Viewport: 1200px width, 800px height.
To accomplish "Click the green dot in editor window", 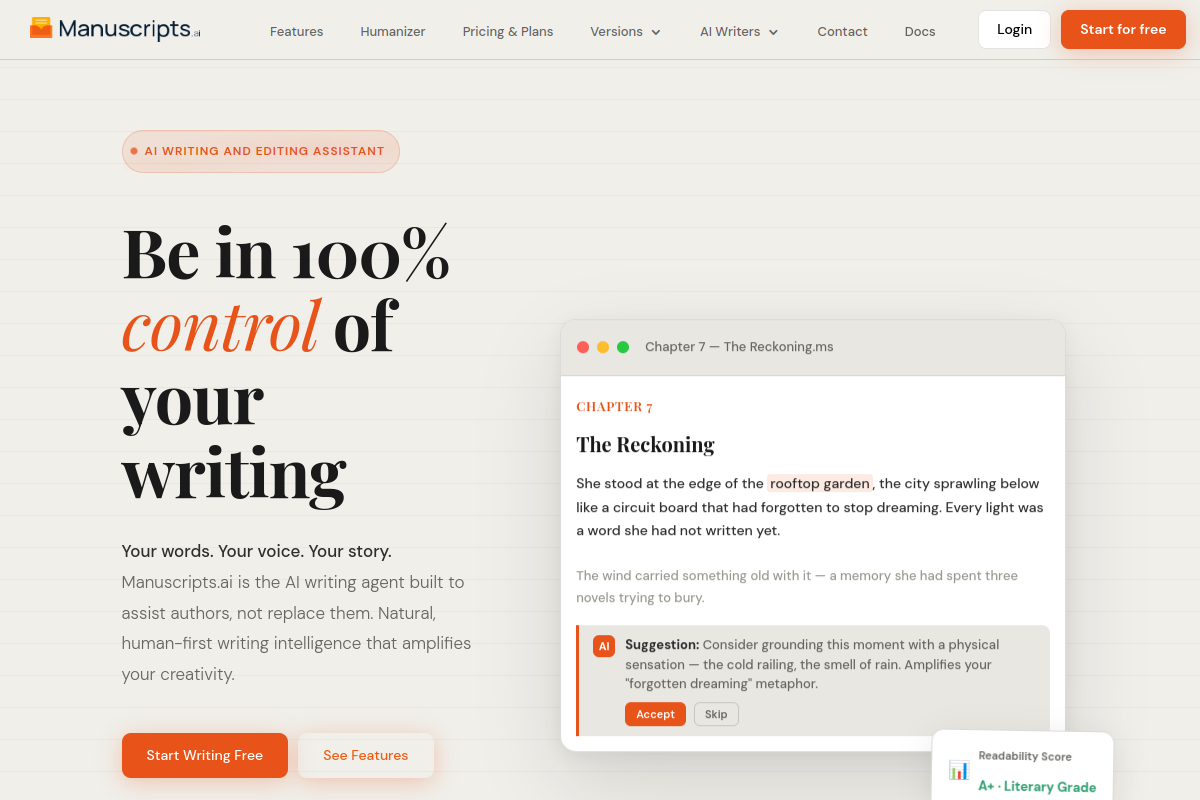I will click(x=623, y=347).
